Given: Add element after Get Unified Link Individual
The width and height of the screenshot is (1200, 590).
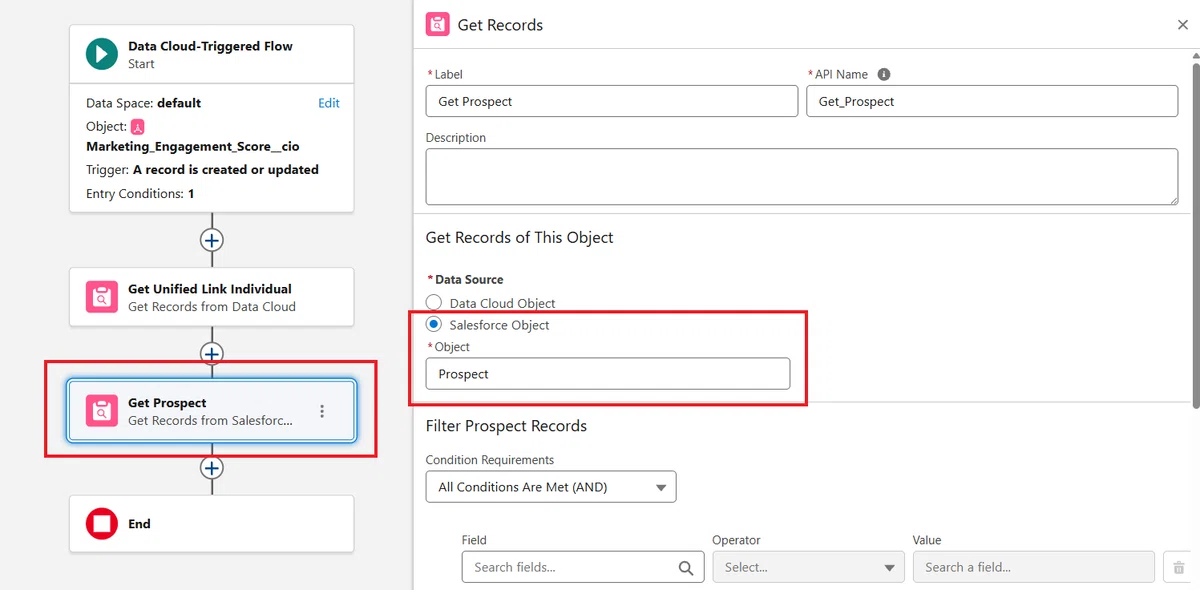Looking at the screenshot, I should pos(211,354).
